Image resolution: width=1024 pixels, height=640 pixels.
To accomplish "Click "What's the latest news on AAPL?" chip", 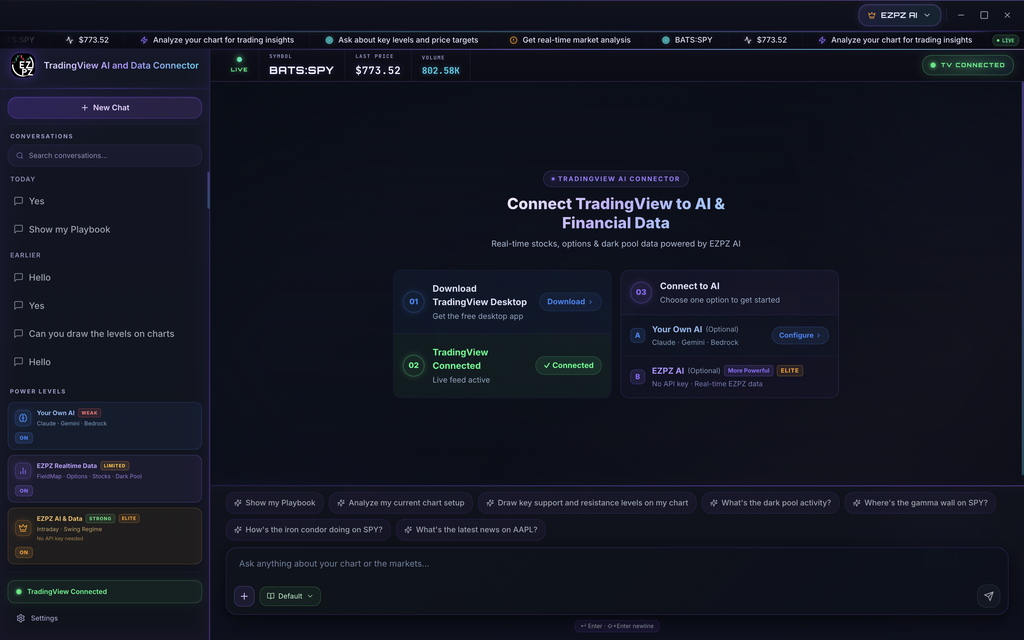I will 471,530.
